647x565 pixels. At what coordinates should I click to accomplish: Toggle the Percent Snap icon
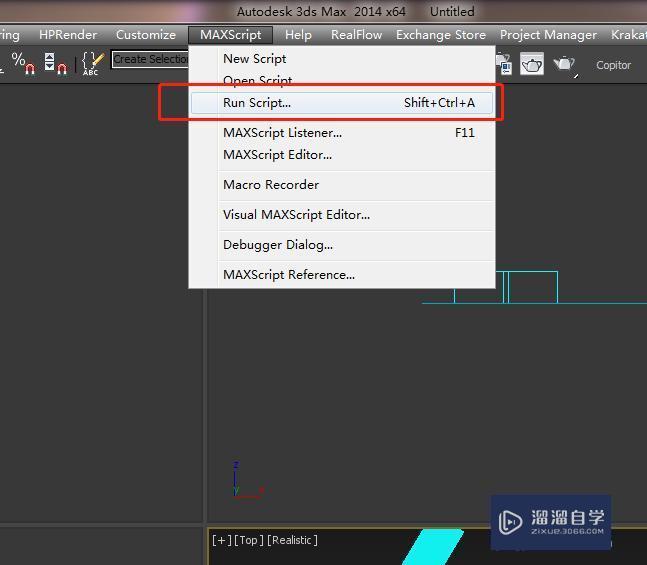coord(23,63)
